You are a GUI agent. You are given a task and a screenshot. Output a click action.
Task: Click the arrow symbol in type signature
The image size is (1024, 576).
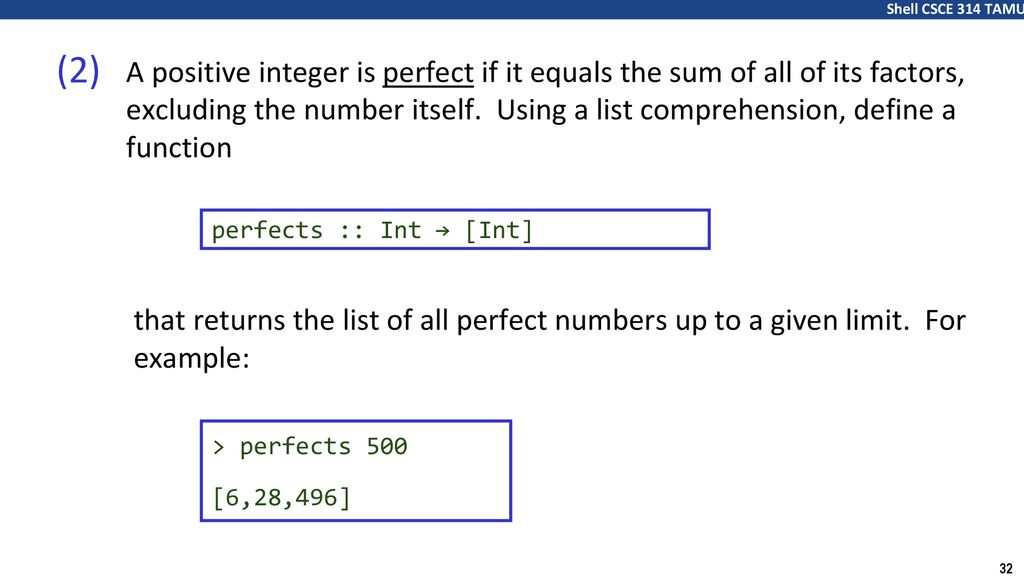(442, 231)
